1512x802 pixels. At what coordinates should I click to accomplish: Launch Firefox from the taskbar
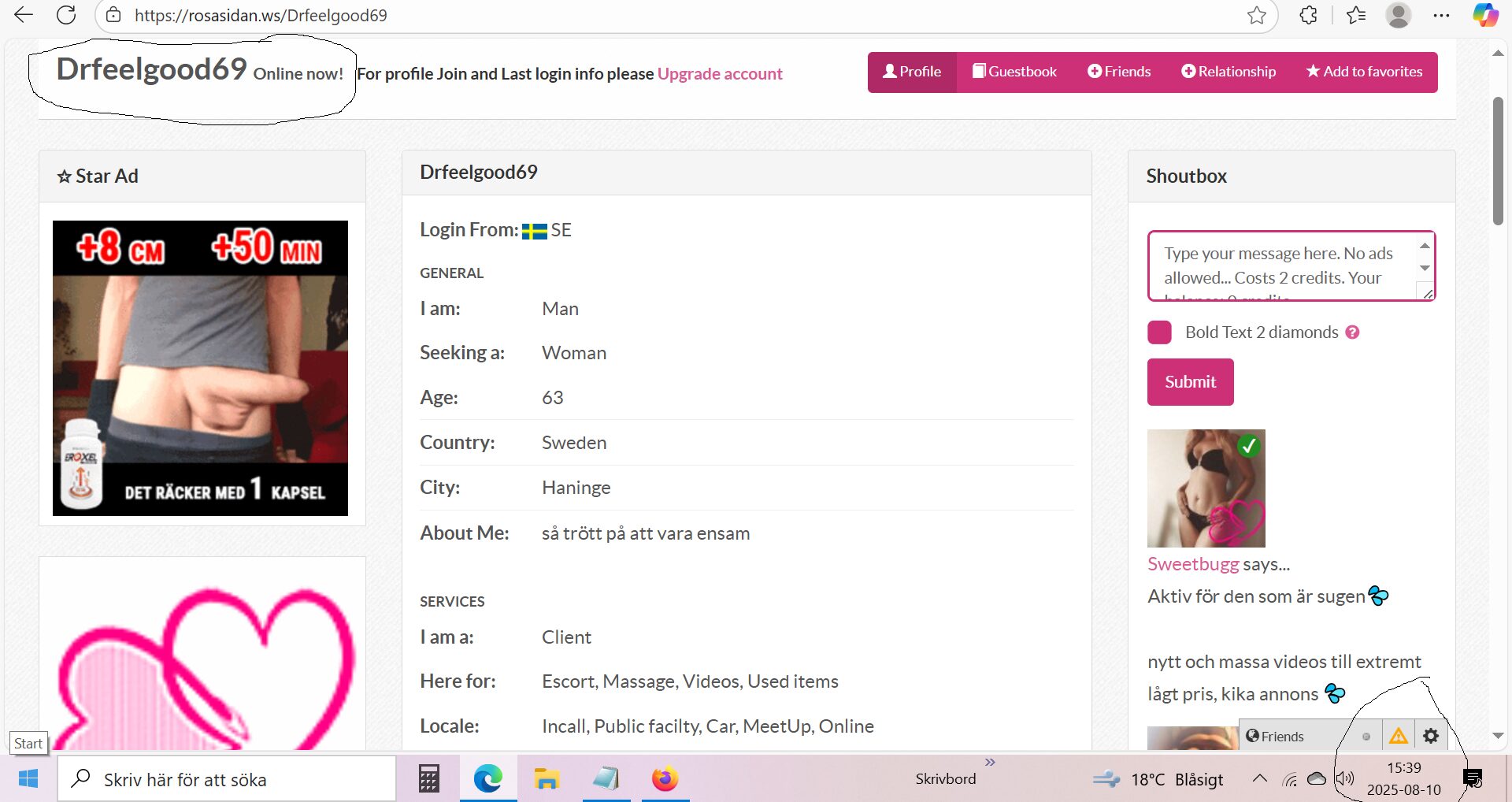(665, 779)
